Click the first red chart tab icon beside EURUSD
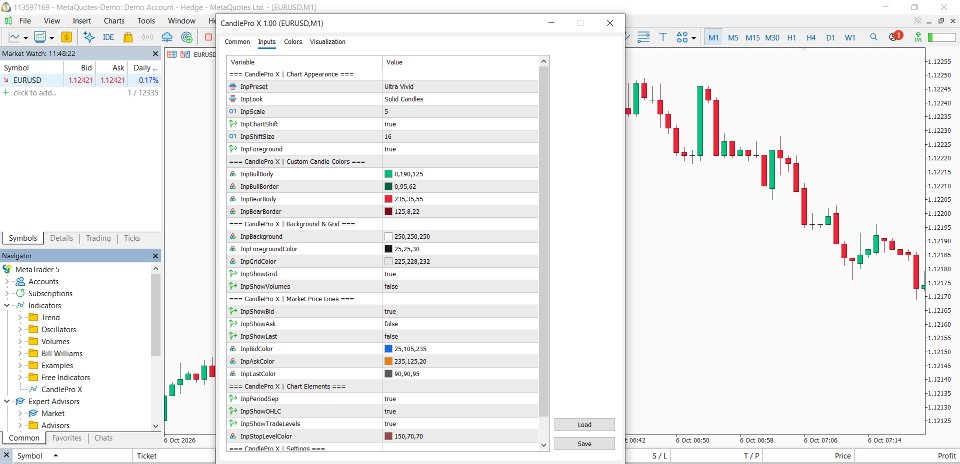The width and height of the screenshot is (960, 464). (172, 54)
